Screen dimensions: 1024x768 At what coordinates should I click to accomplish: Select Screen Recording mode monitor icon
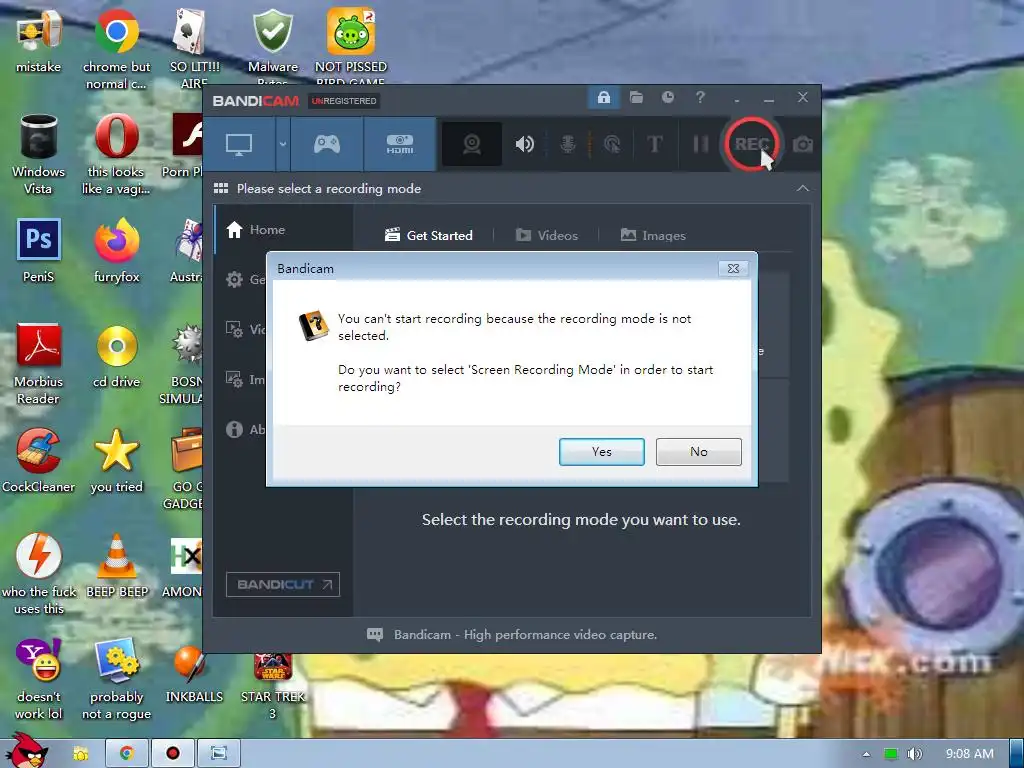(x=238, y=144)
